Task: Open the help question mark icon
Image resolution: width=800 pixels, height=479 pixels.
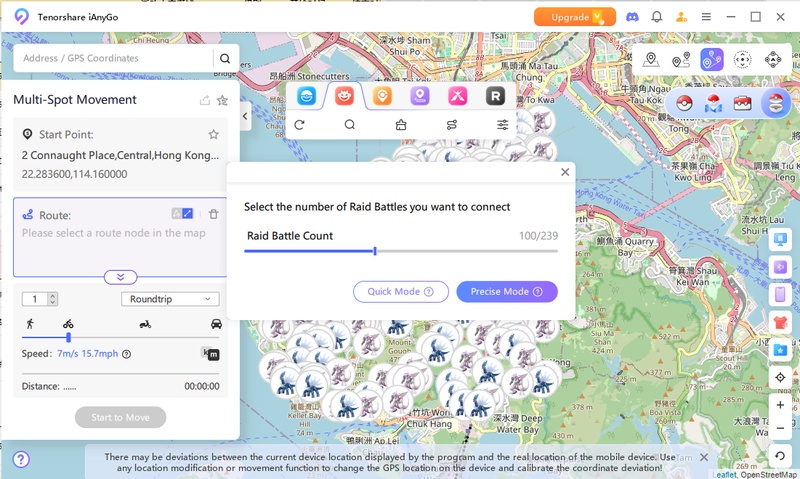Action: 21,460
